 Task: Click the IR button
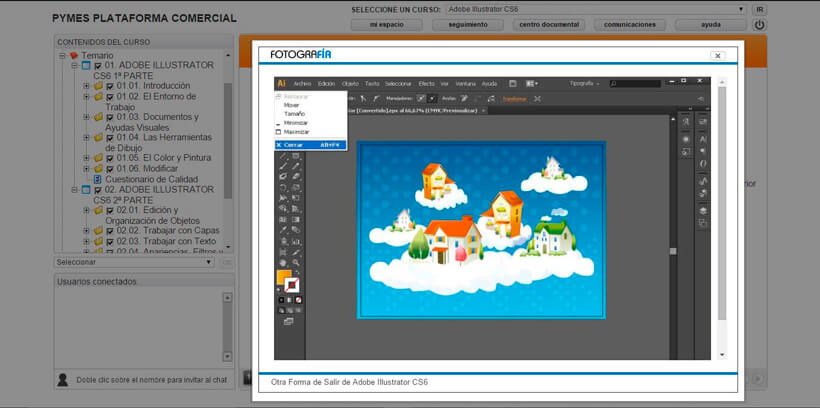(759, 9)
